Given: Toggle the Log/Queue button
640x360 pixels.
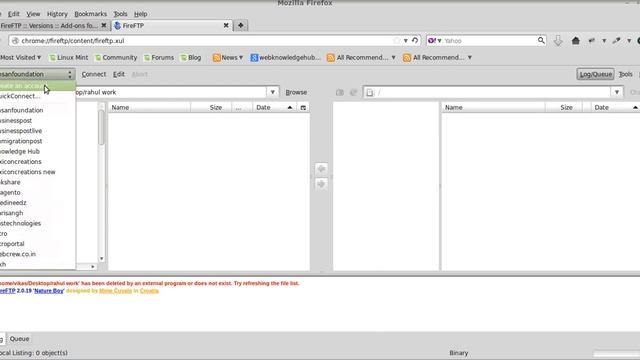Looking at the screenshot, I should click(596, 74).
